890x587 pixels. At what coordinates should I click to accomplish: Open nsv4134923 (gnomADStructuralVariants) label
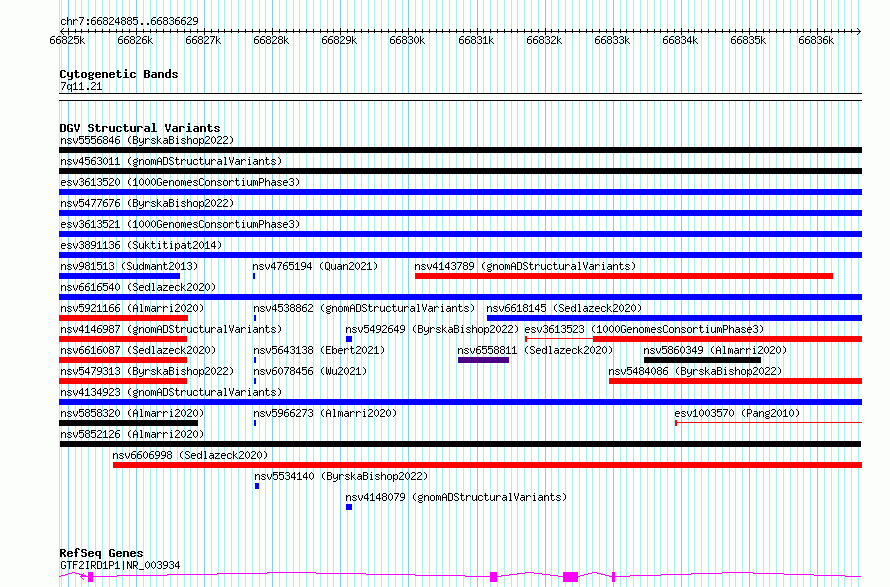tap(171, 392)
